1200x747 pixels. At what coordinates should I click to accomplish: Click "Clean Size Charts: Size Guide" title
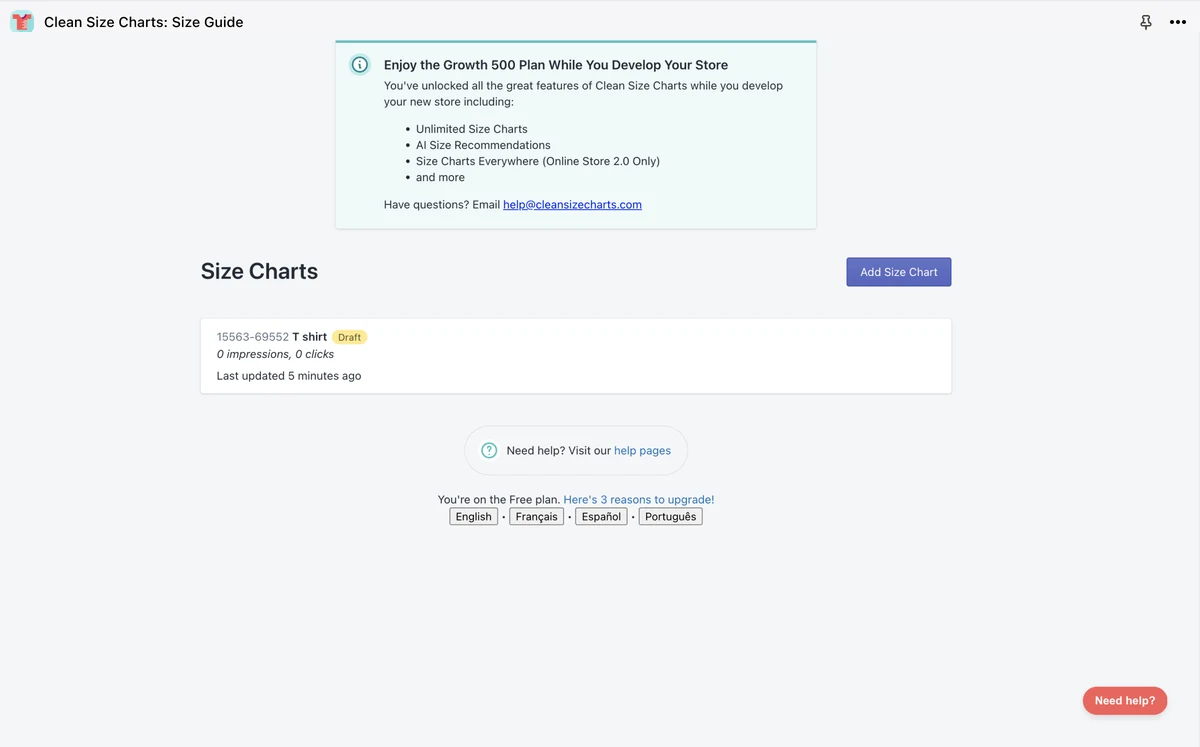coord(144,22)
